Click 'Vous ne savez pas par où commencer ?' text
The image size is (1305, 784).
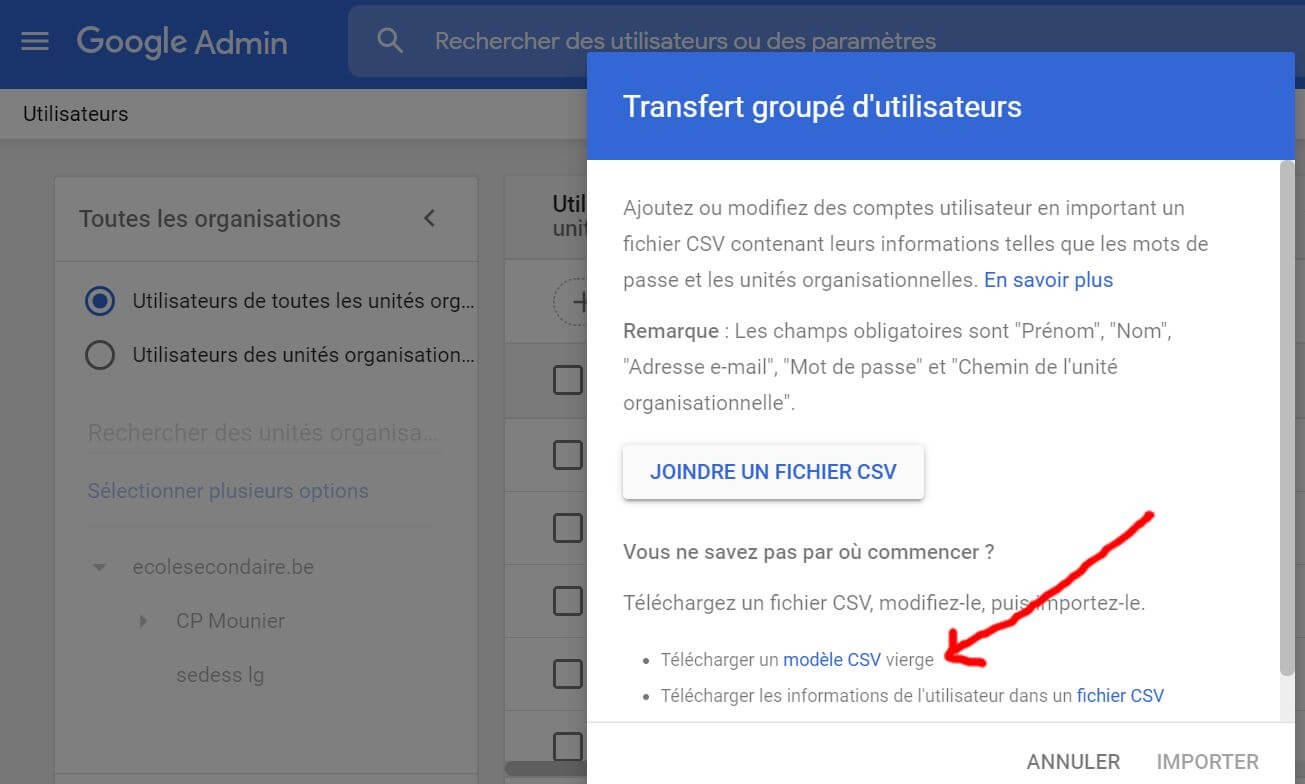tap(809, 552)
